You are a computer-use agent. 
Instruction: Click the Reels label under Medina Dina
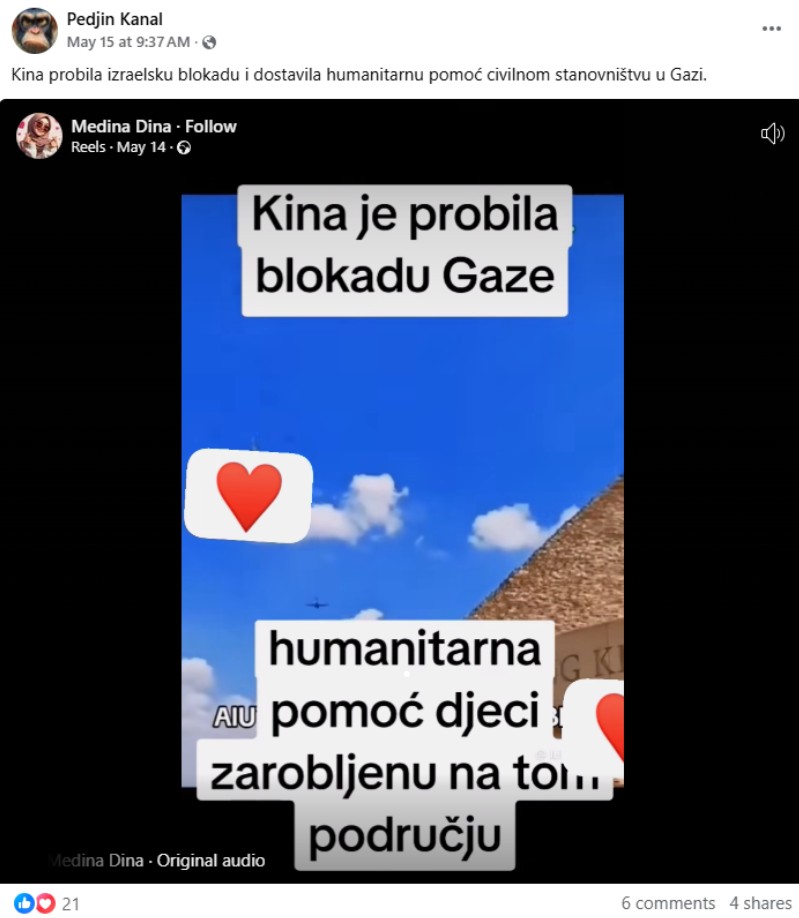[x=88, y=147]
